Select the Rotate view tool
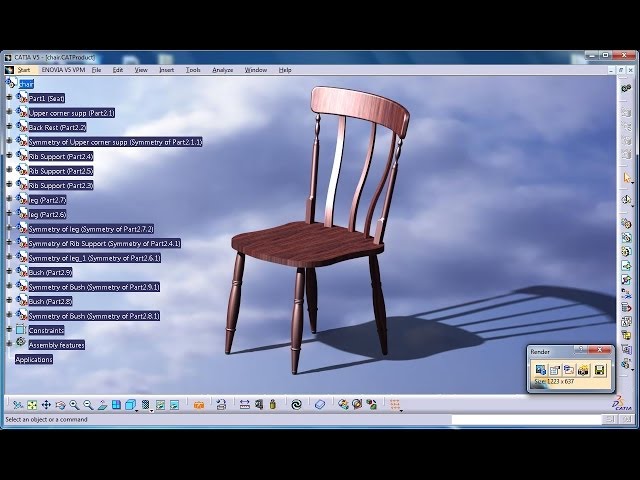 tap(60, 405)
